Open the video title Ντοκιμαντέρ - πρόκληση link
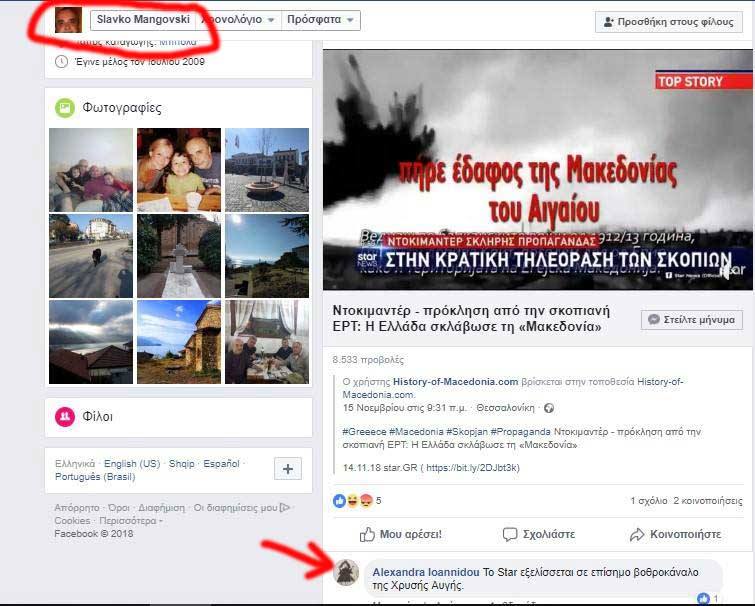This screenshot has height=606, width=755. tap(471, 319)
